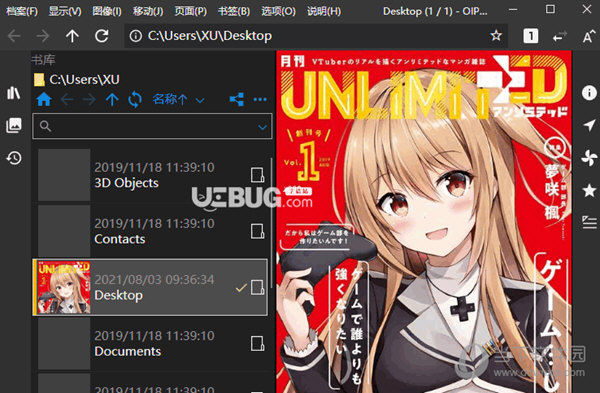The width and height of the screenshot is (600, 393).
Task: Sync the library folder with the circular arrows icon
Action: 135,100
